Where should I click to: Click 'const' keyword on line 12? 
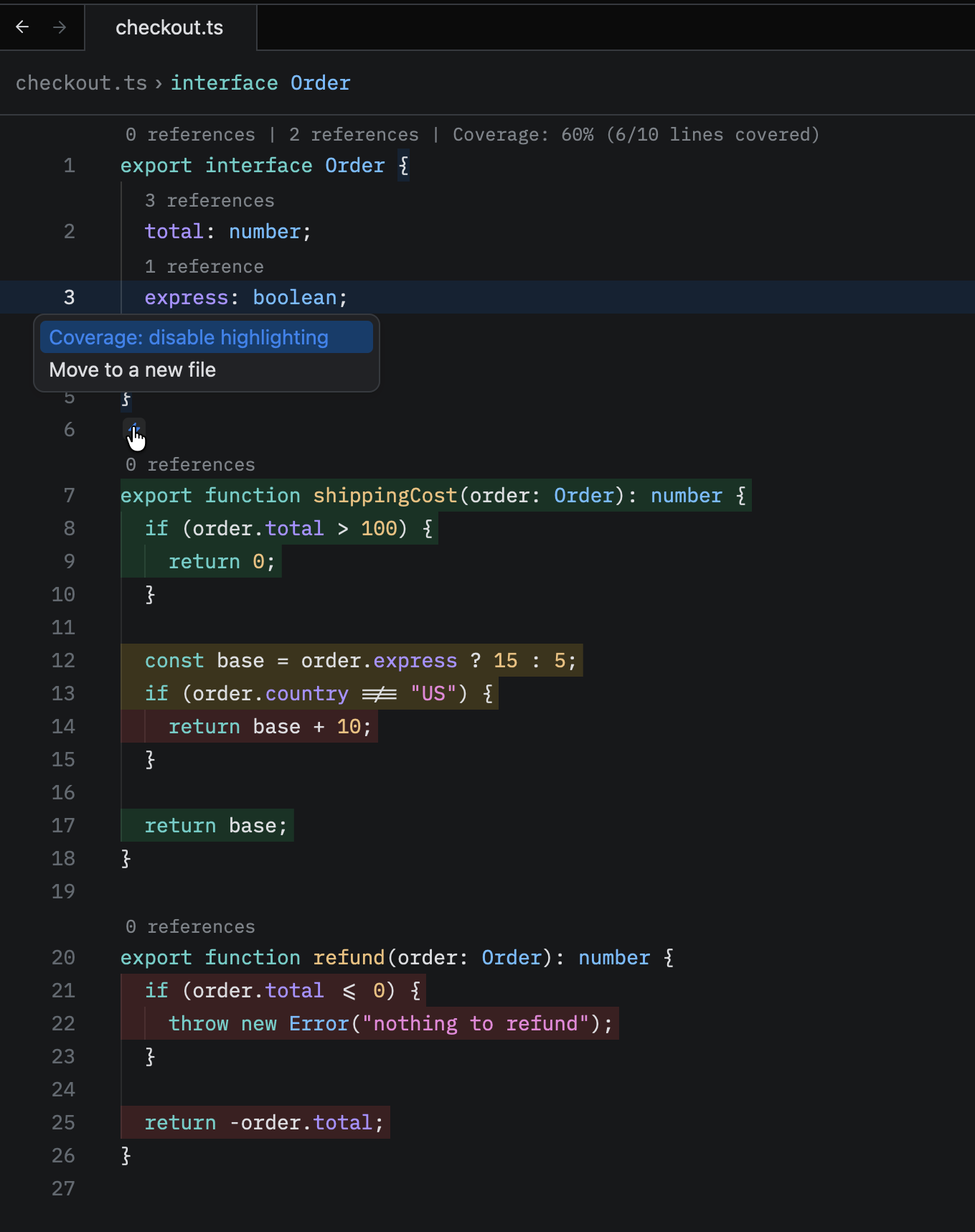pos(174,661)
